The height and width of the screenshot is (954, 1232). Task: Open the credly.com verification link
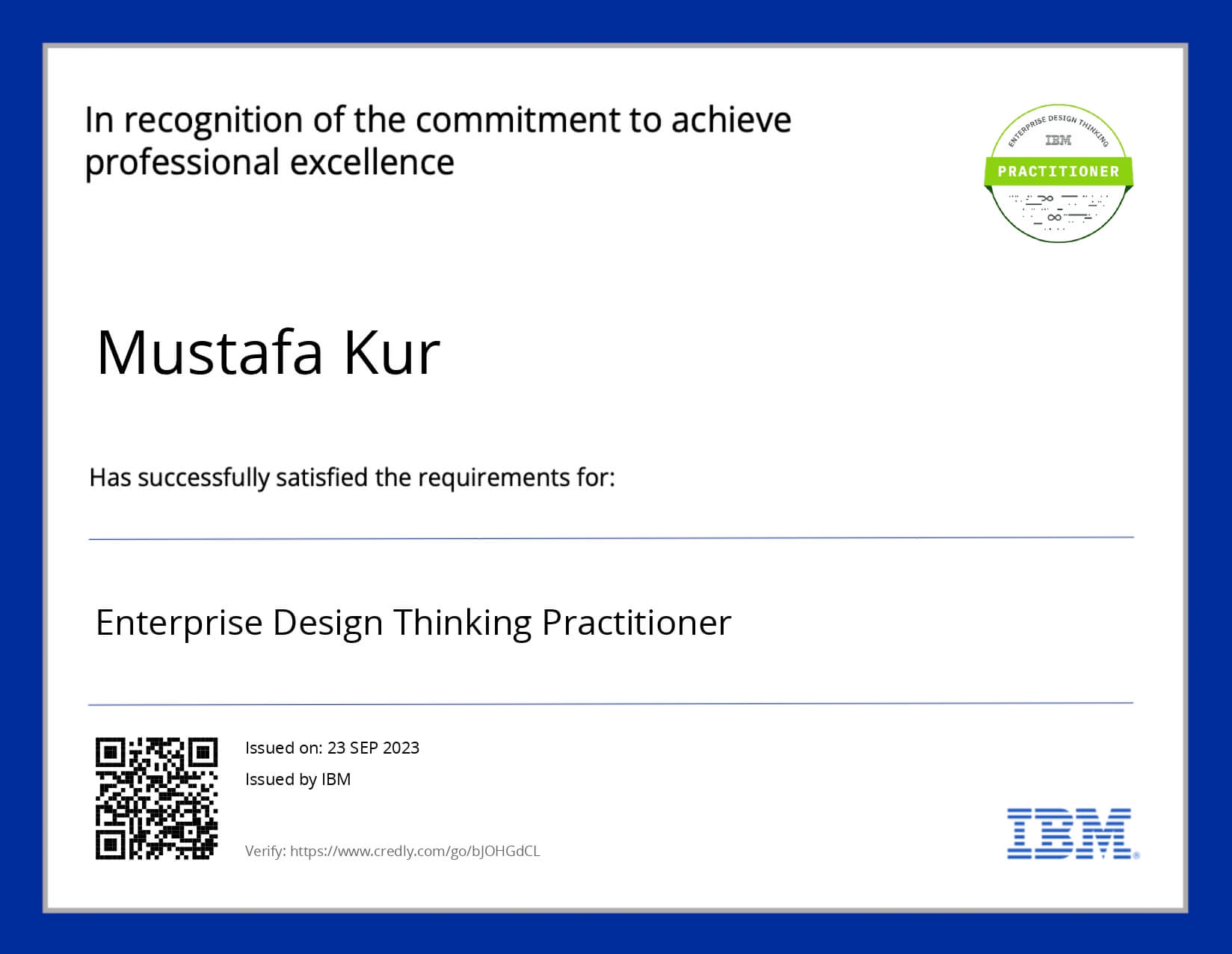point(415,851)
